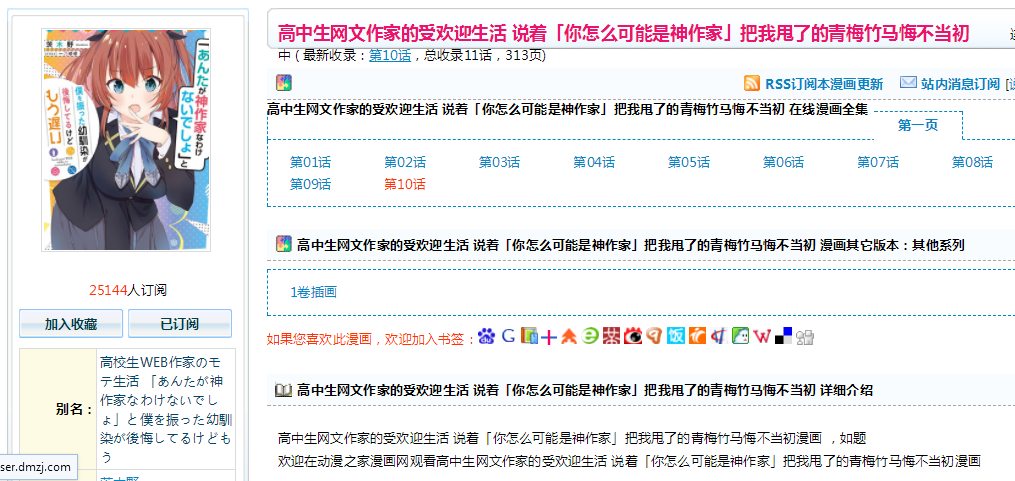This screenshot has height=481, width=1015.
Task: Click the Baidu paw bookmark icon
Action: point(486,337)
